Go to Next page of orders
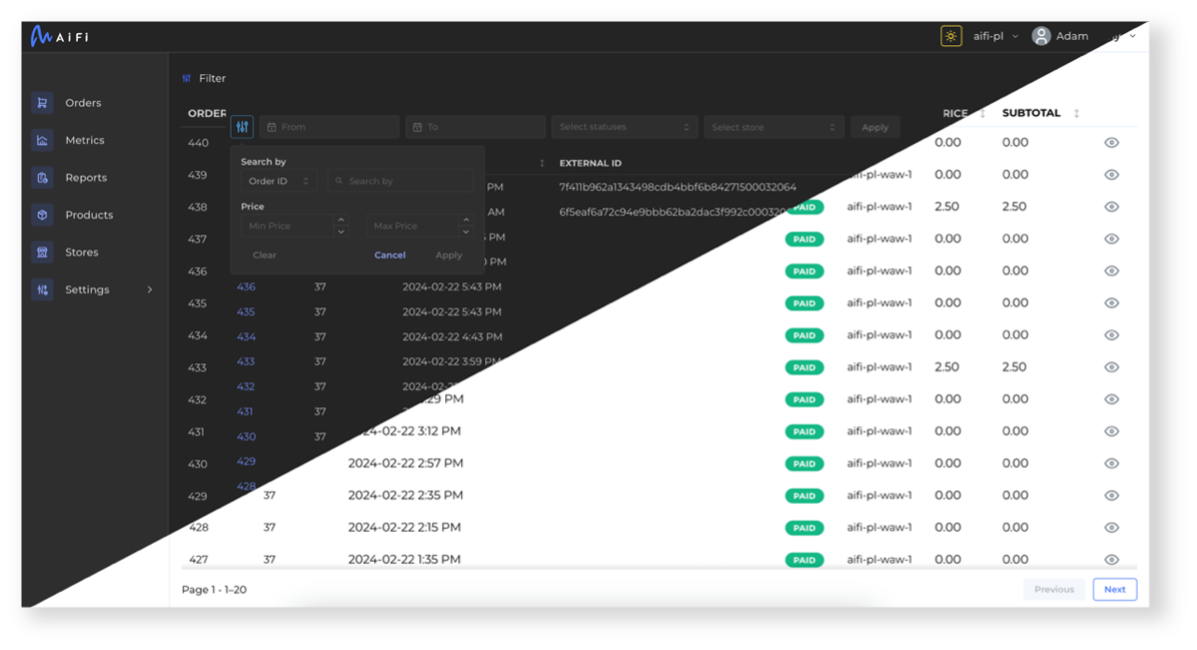1197x650 pixels. [1114, 589]
